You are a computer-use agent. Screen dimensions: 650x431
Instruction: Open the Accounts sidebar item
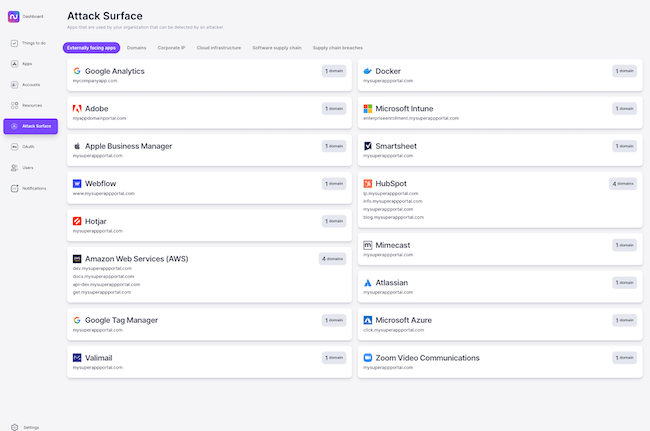[x=30, y=84]
